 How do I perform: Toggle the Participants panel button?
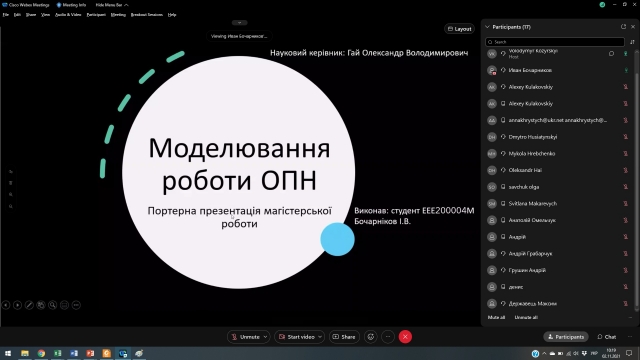(x=566, y=337)
